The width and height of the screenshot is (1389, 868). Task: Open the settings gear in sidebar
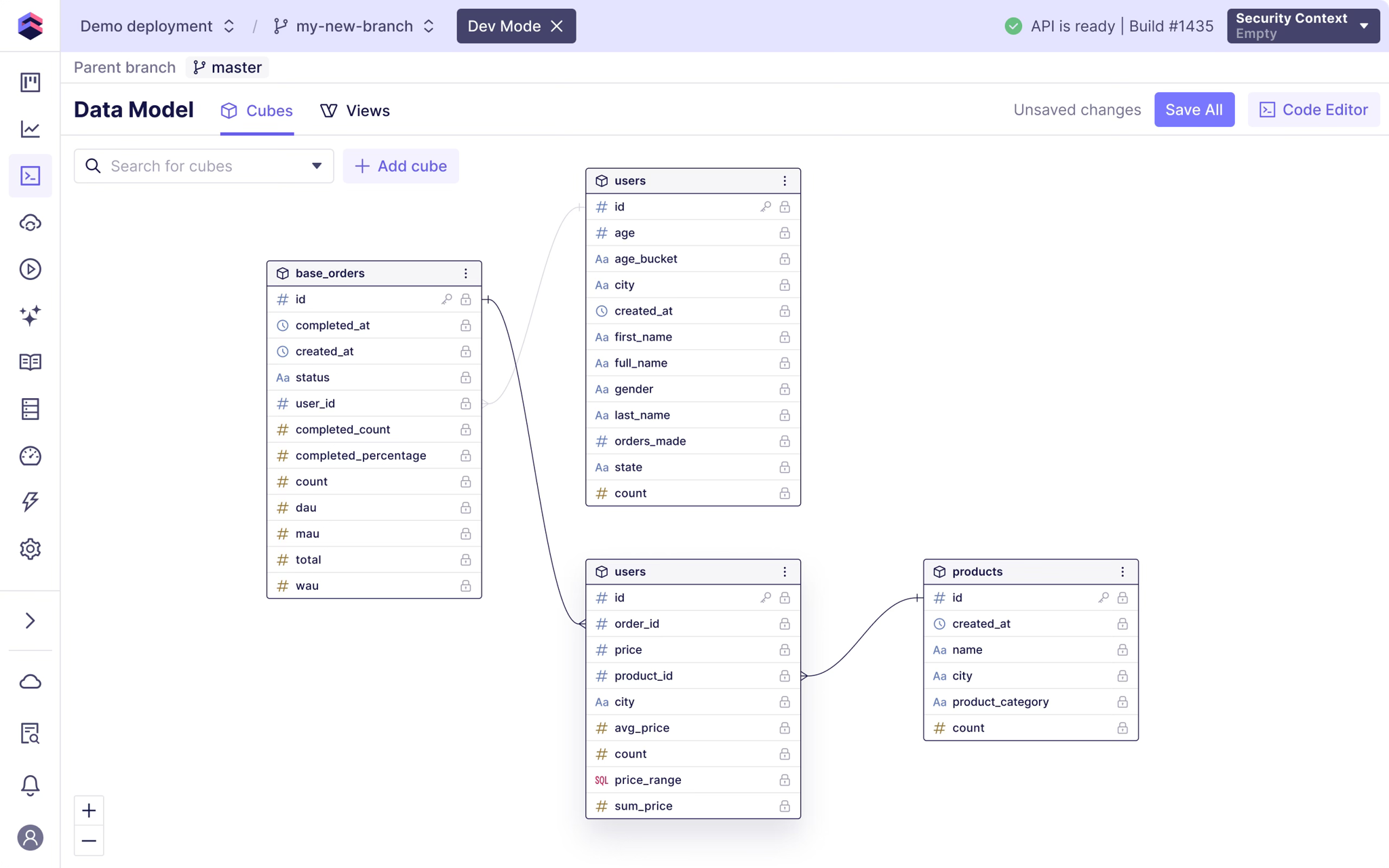(30, 549)
